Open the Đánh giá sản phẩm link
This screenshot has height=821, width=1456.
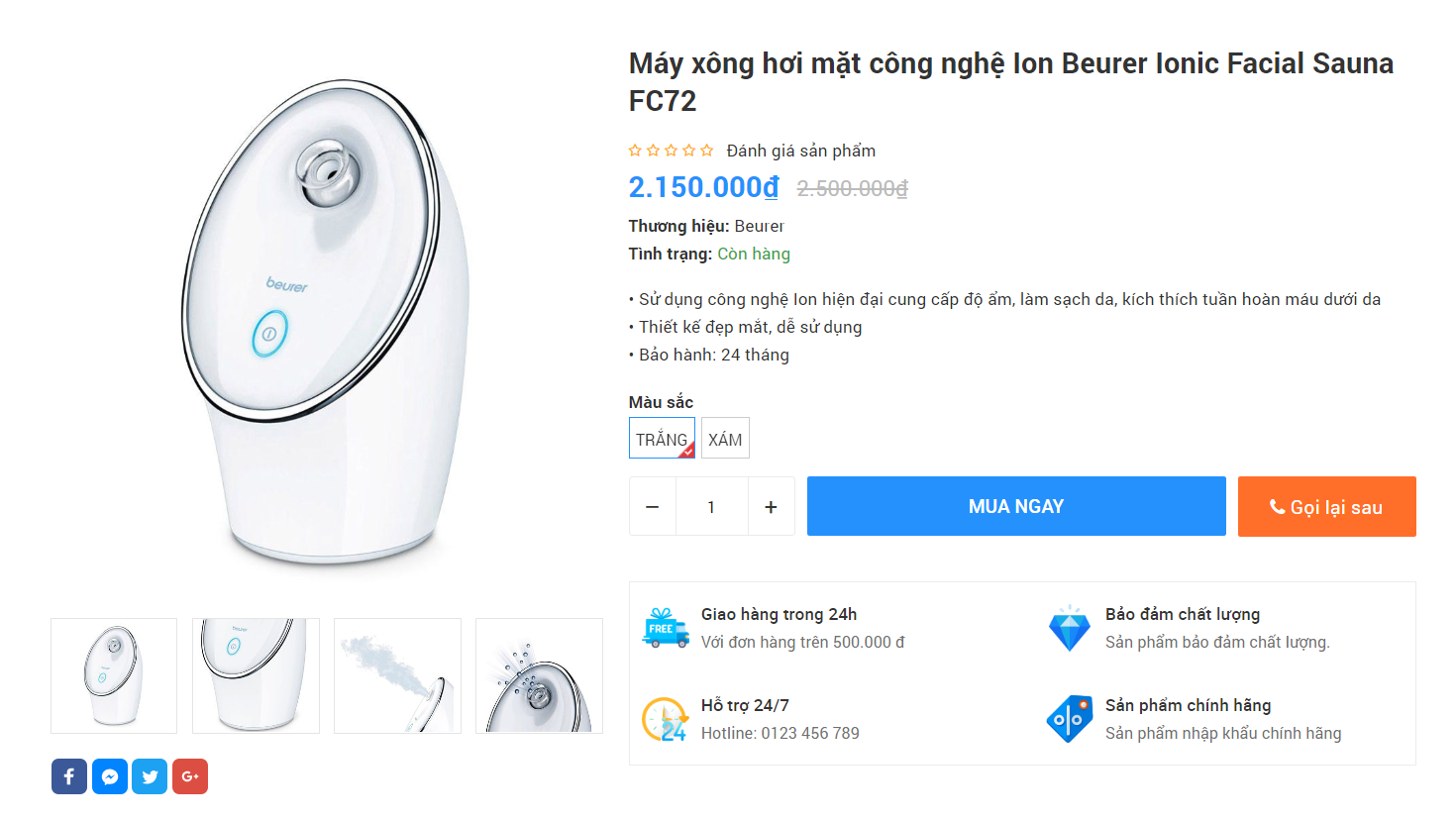(x=800, y=151)
